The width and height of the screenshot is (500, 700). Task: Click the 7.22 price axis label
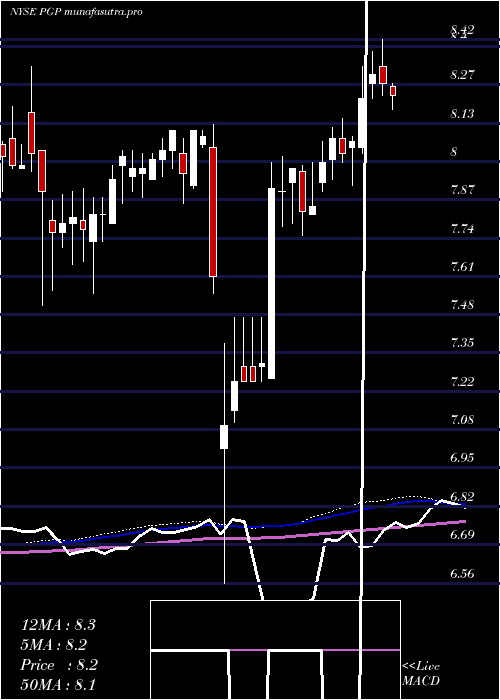click(462, 381)
